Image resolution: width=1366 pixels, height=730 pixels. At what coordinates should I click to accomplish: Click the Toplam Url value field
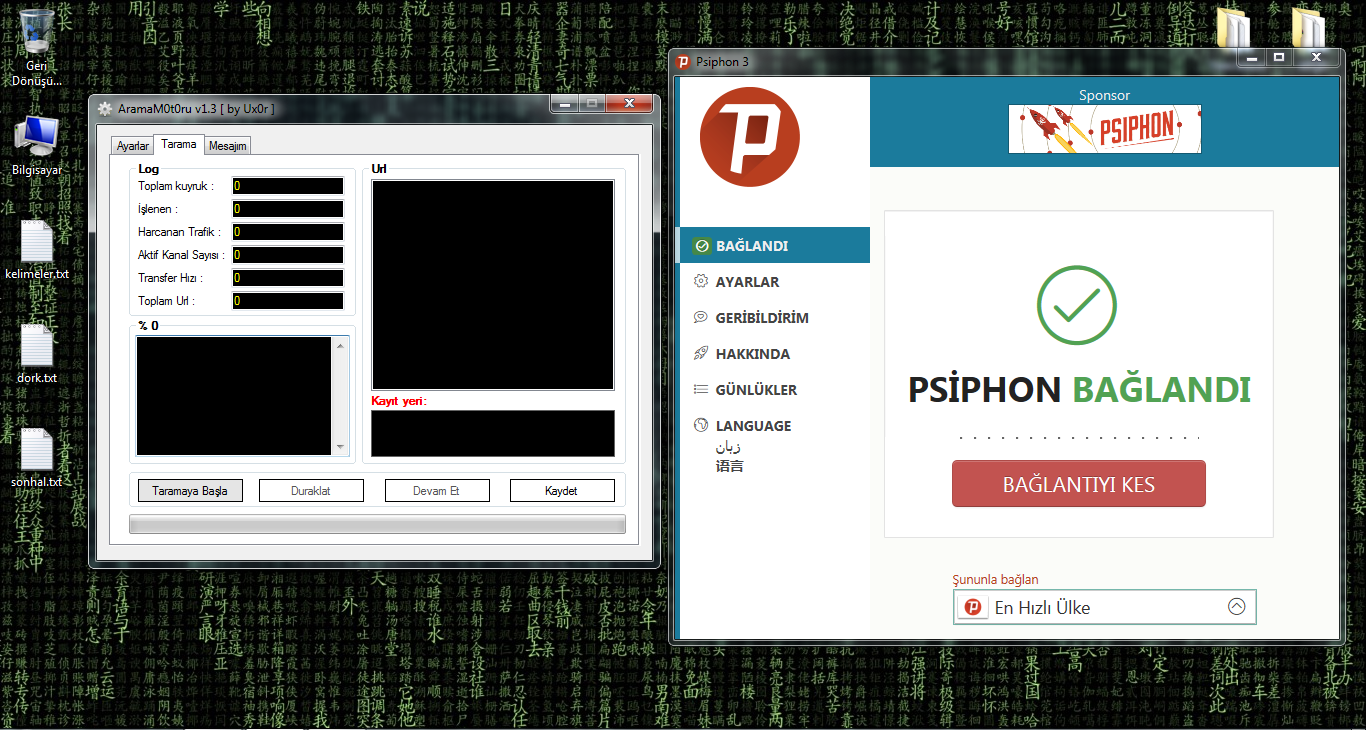point(288,301)
